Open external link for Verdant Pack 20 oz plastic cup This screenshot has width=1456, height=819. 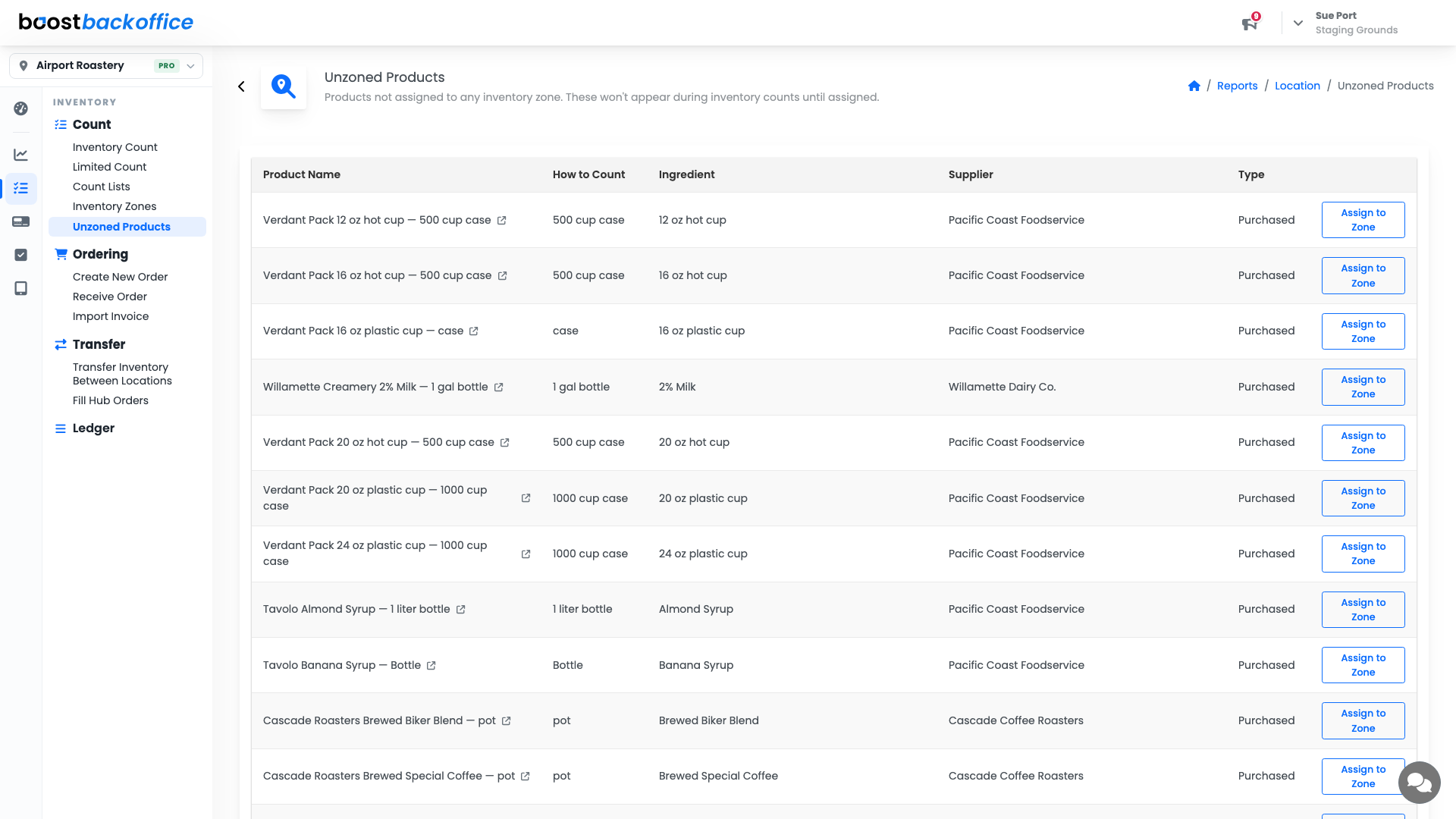526,498
